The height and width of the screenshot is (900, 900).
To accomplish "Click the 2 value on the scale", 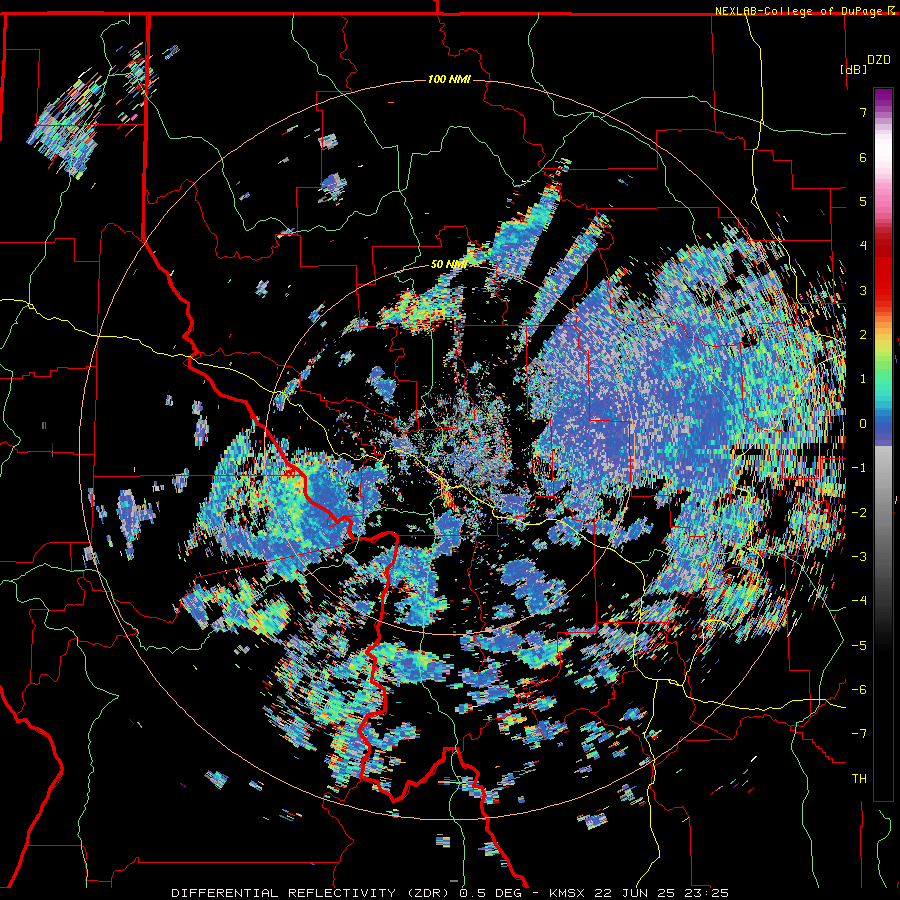I will [863, 335].
